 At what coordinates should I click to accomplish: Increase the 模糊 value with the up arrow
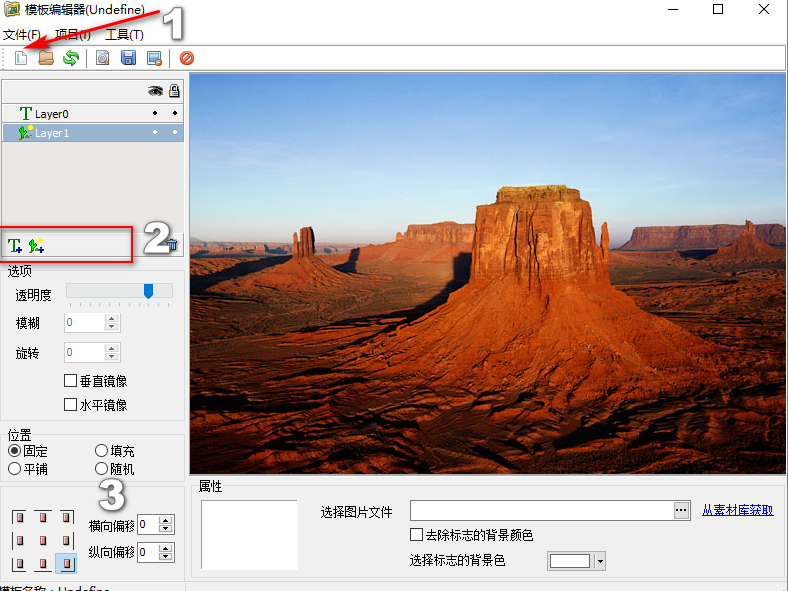(x=112, y=318)
